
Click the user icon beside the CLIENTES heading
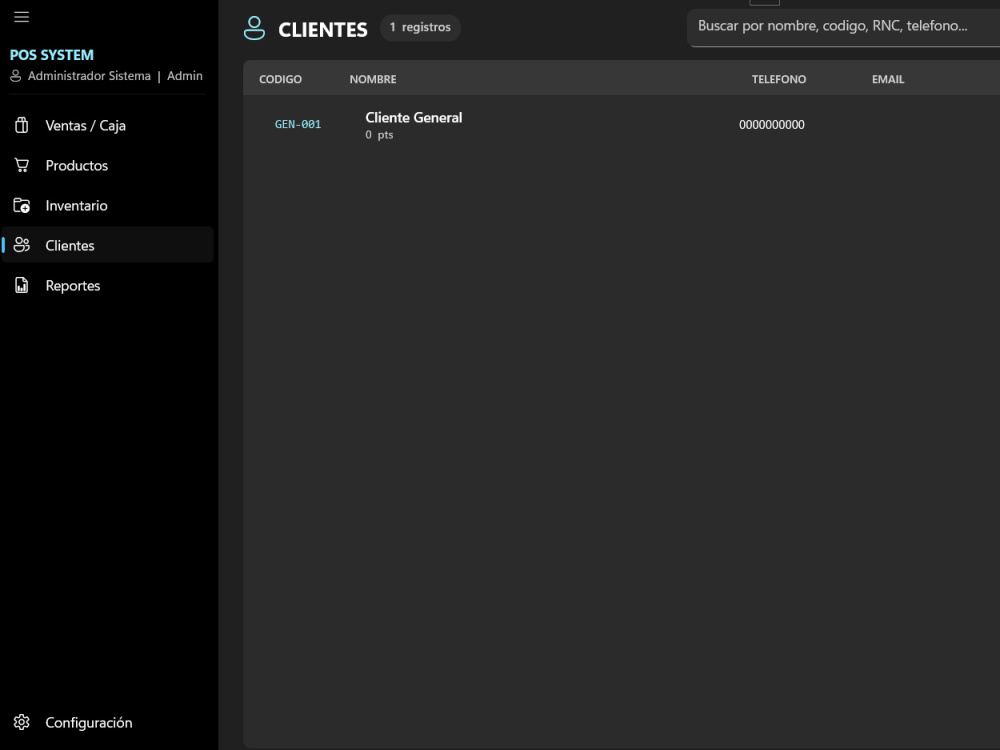[254, 28]
